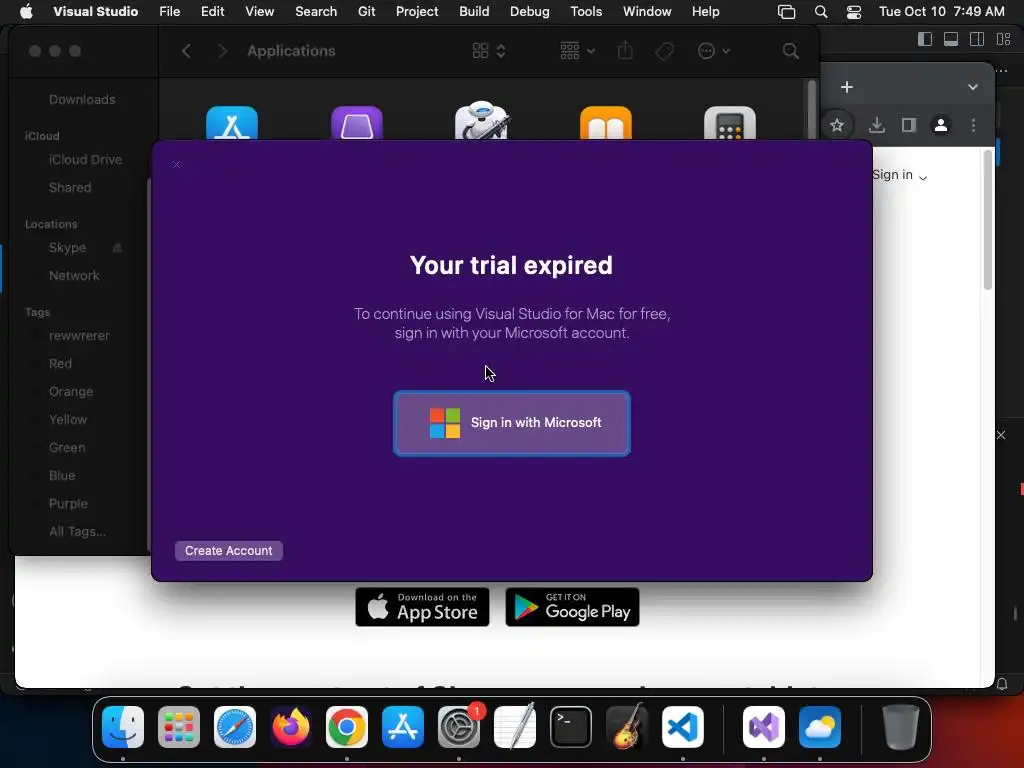
Task: Close the trial expired dialog
Action: coord(176,165)
